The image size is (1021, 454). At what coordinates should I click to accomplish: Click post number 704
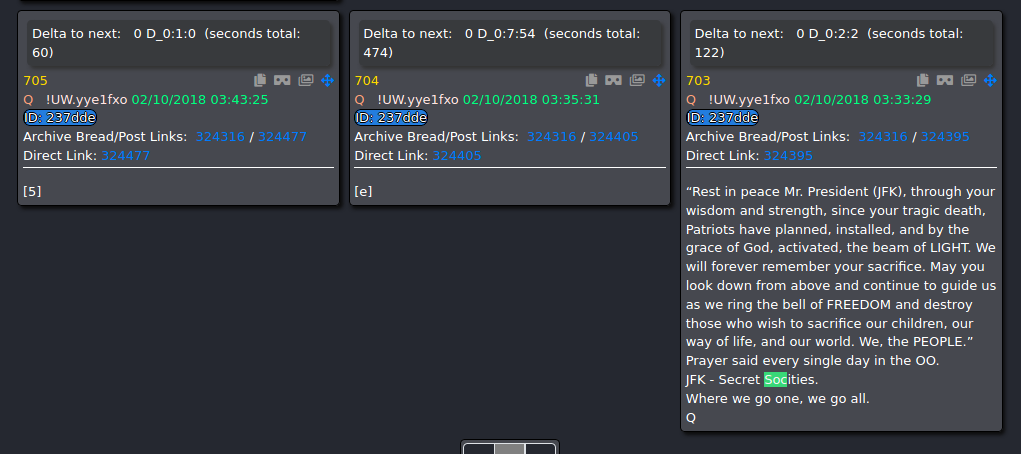[x=367, y=81]
